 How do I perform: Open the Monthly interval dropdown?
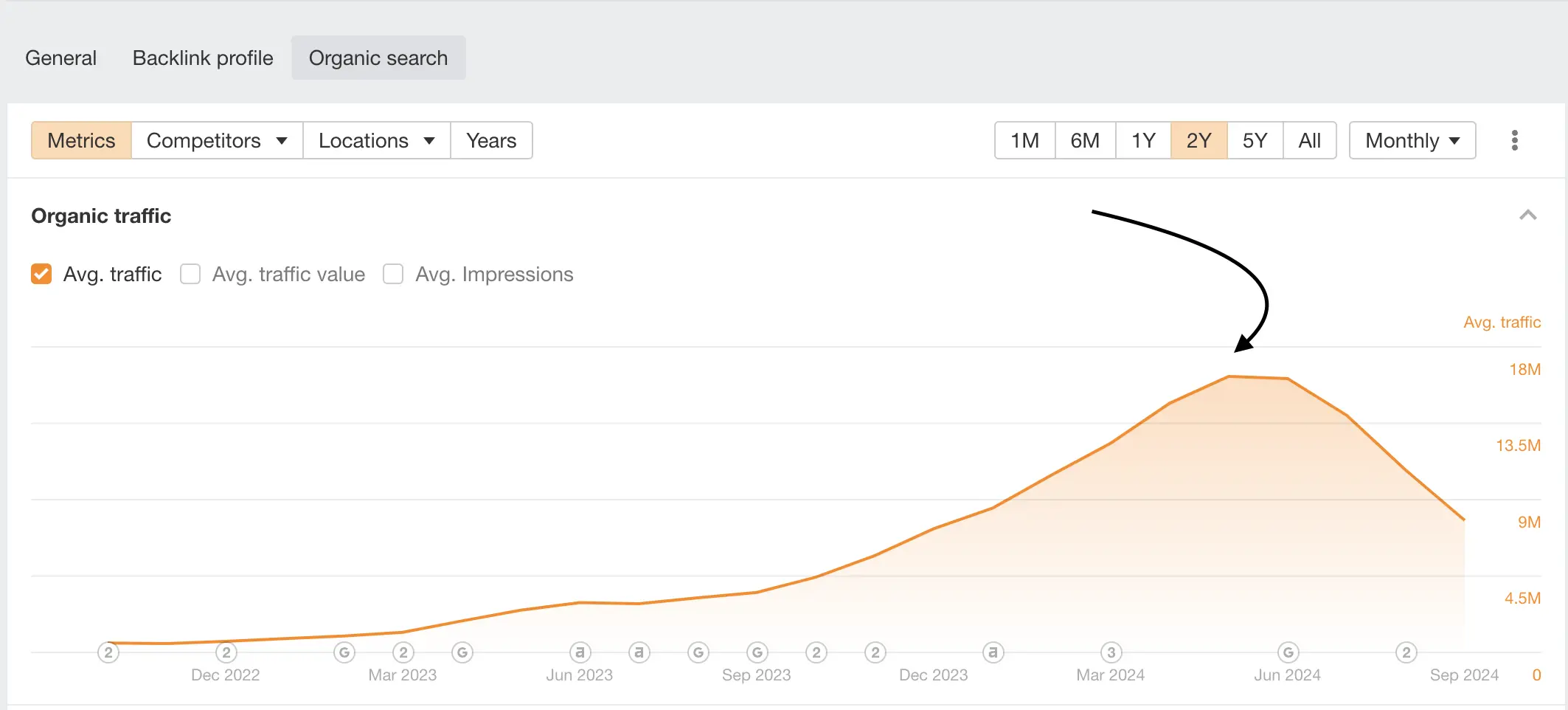tap(1412, 140)
